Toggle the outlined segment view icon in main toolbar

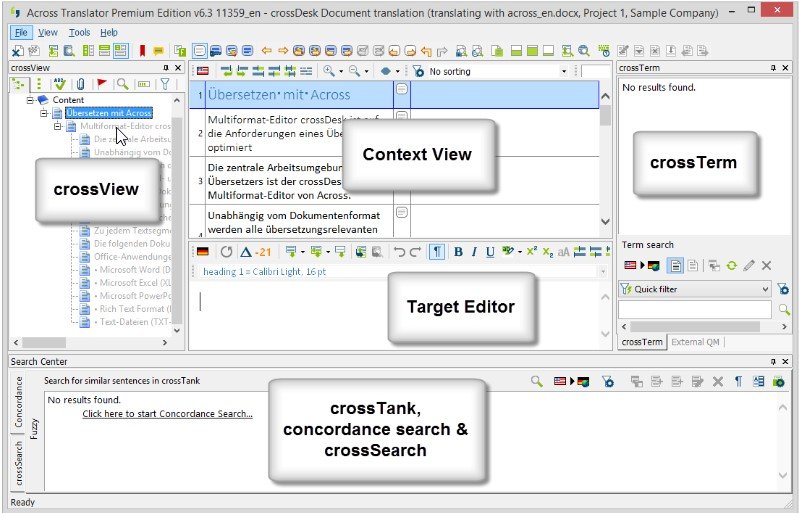200,51
